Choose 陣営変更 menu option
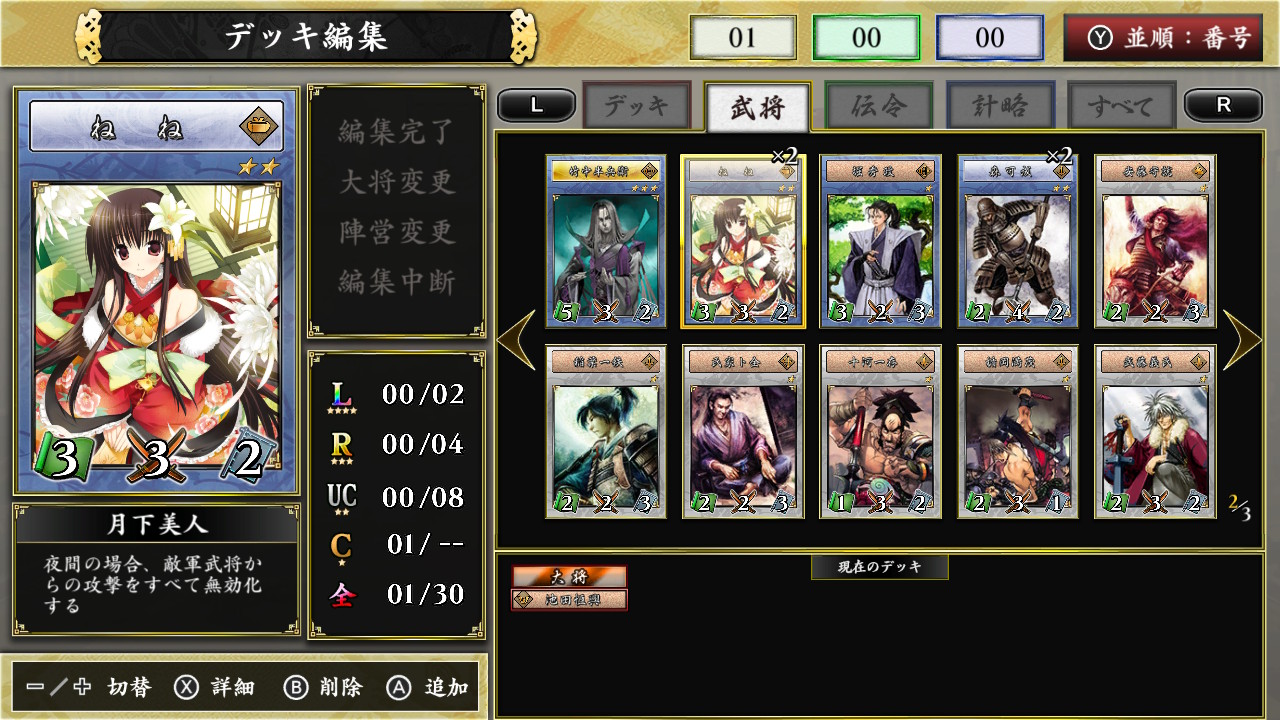Viewport: 1280px width, 720px height. pyautogui.click(x=397, y=232)
